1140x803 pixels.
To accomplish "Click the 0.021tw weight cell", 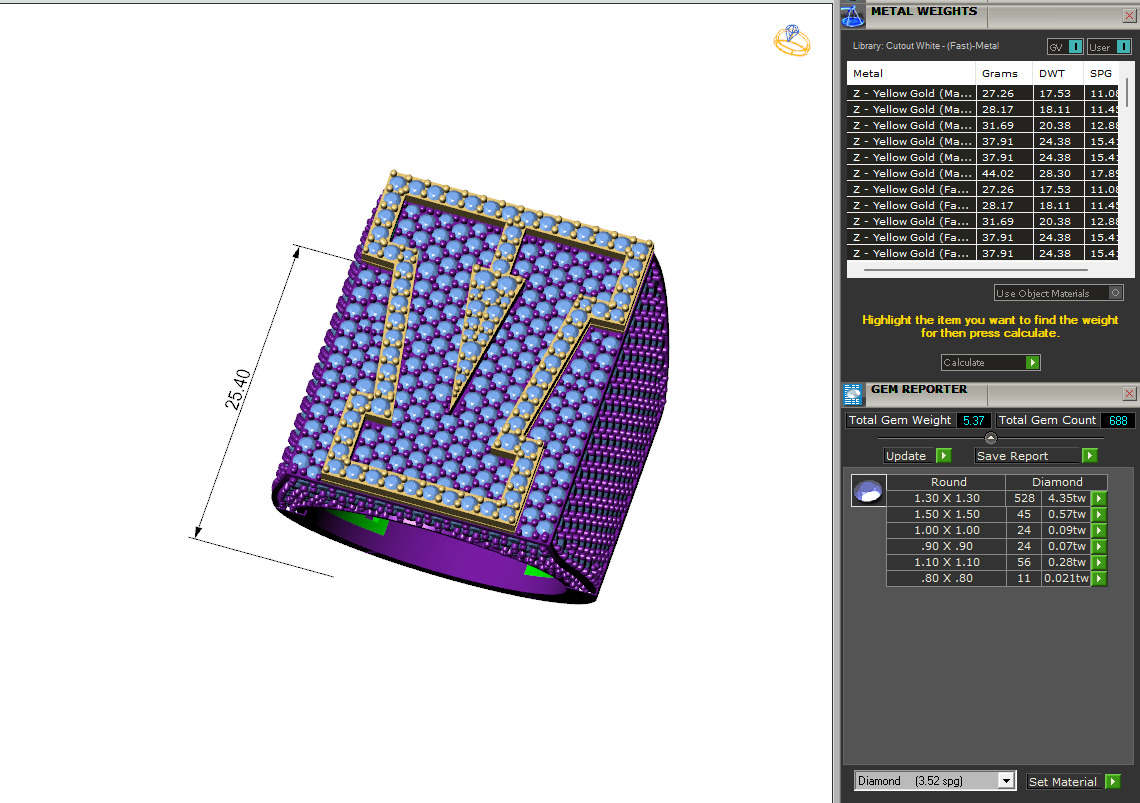I will pyautogui.click(x=1067, y=578).
